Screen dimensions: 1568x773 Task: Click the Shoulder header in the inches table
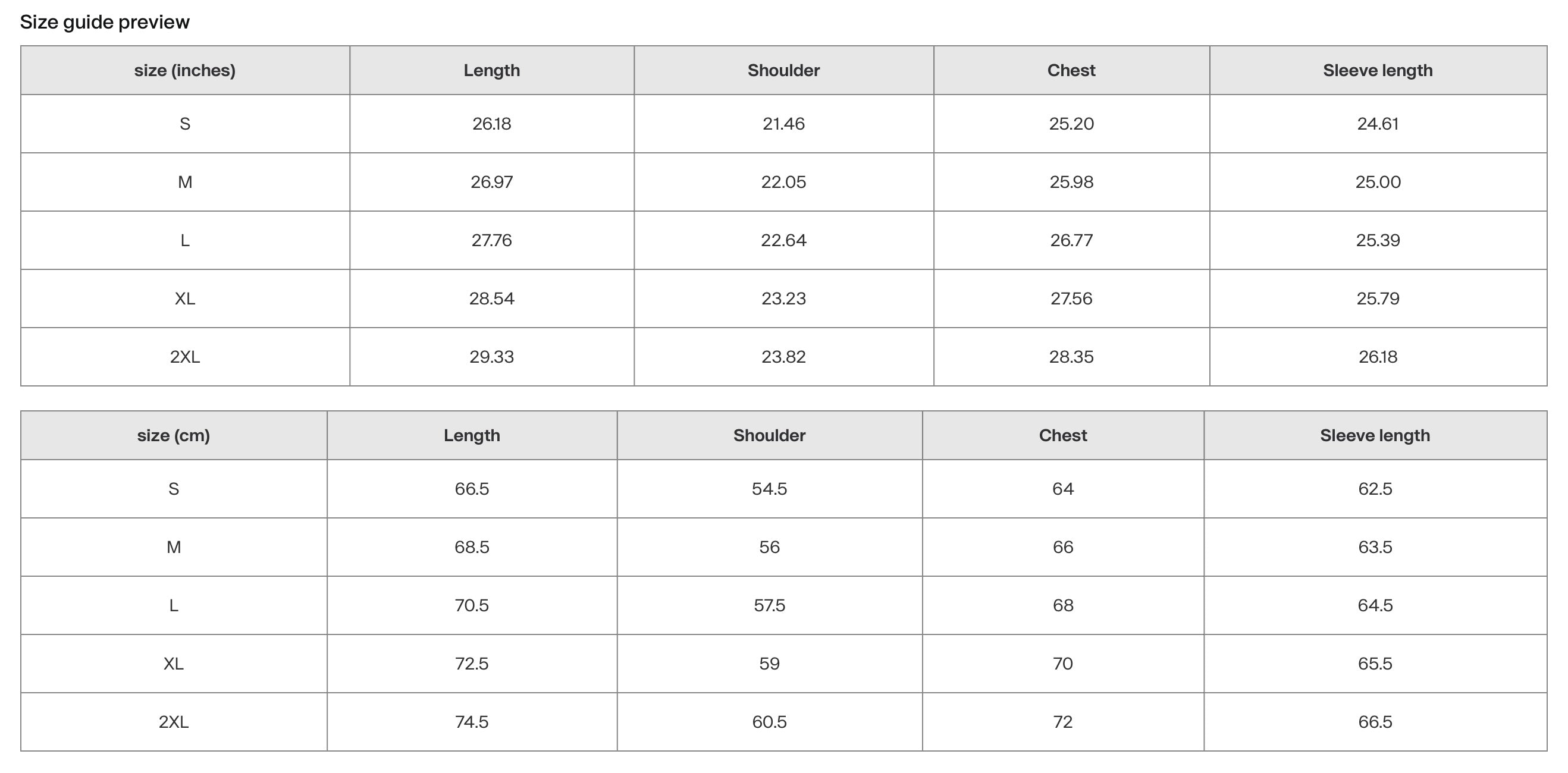click(x=783, y=71)
